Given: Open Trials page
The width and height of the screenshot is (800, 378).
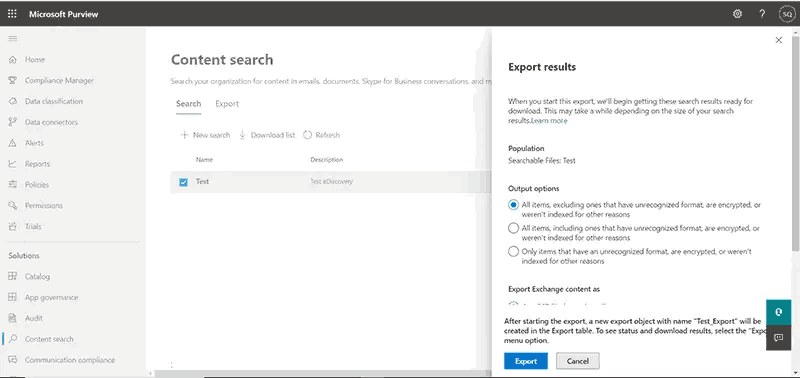Looking at the screenshot, I should click(33, 226).
